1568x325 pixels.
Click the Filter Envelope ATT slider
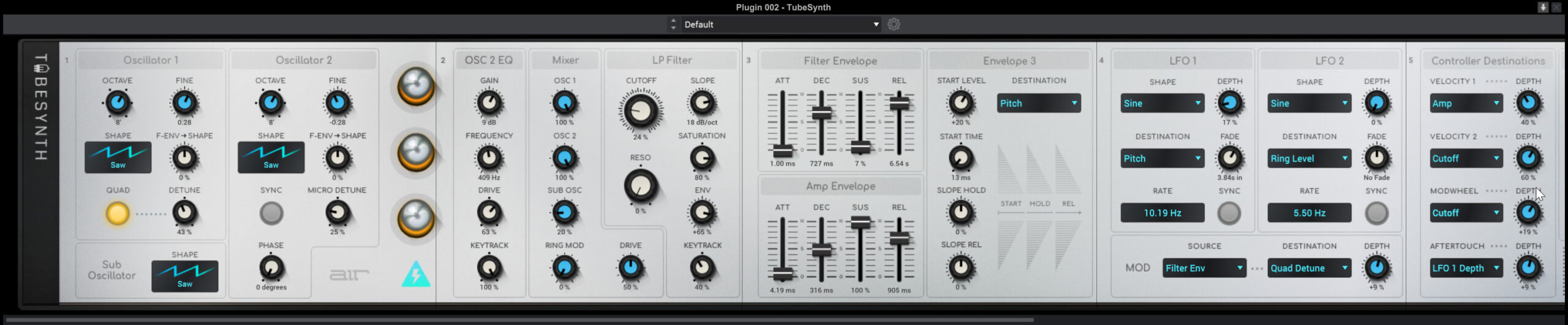(x=782, y=123)
